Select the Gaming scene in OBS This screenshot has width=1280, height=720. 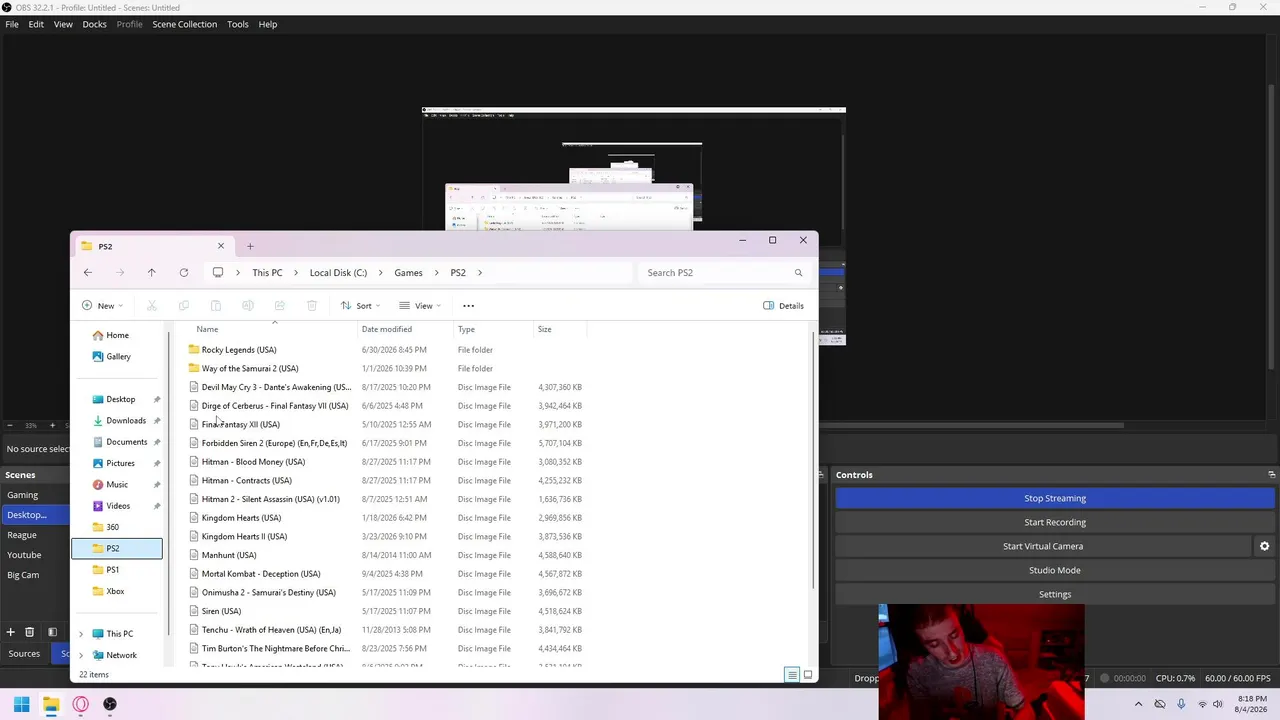point(22,495)
